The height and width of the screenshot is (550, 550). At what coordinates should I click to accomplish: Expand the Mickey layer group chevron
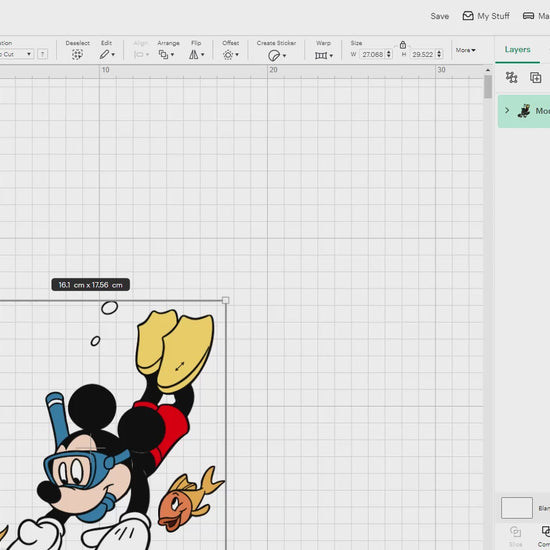tap(507, 110)
